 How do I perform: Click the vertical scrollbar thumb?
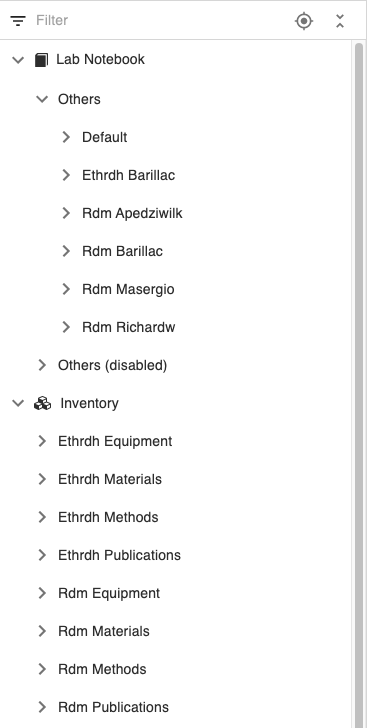pos(359,385)
